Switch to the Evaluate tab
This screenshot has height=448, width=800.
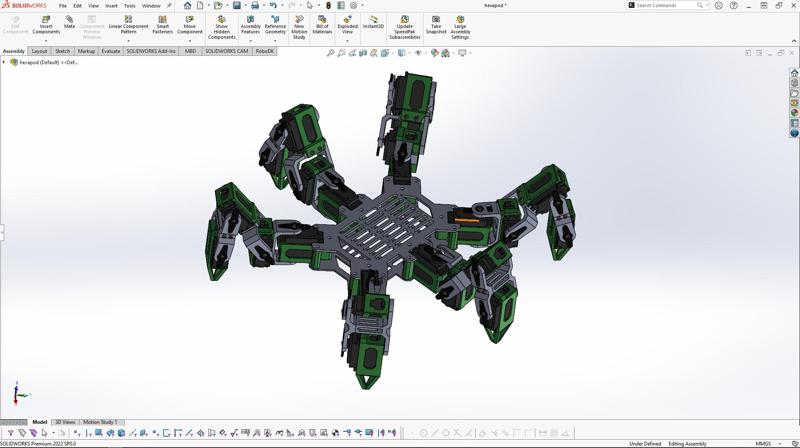(x=111, y=51)
